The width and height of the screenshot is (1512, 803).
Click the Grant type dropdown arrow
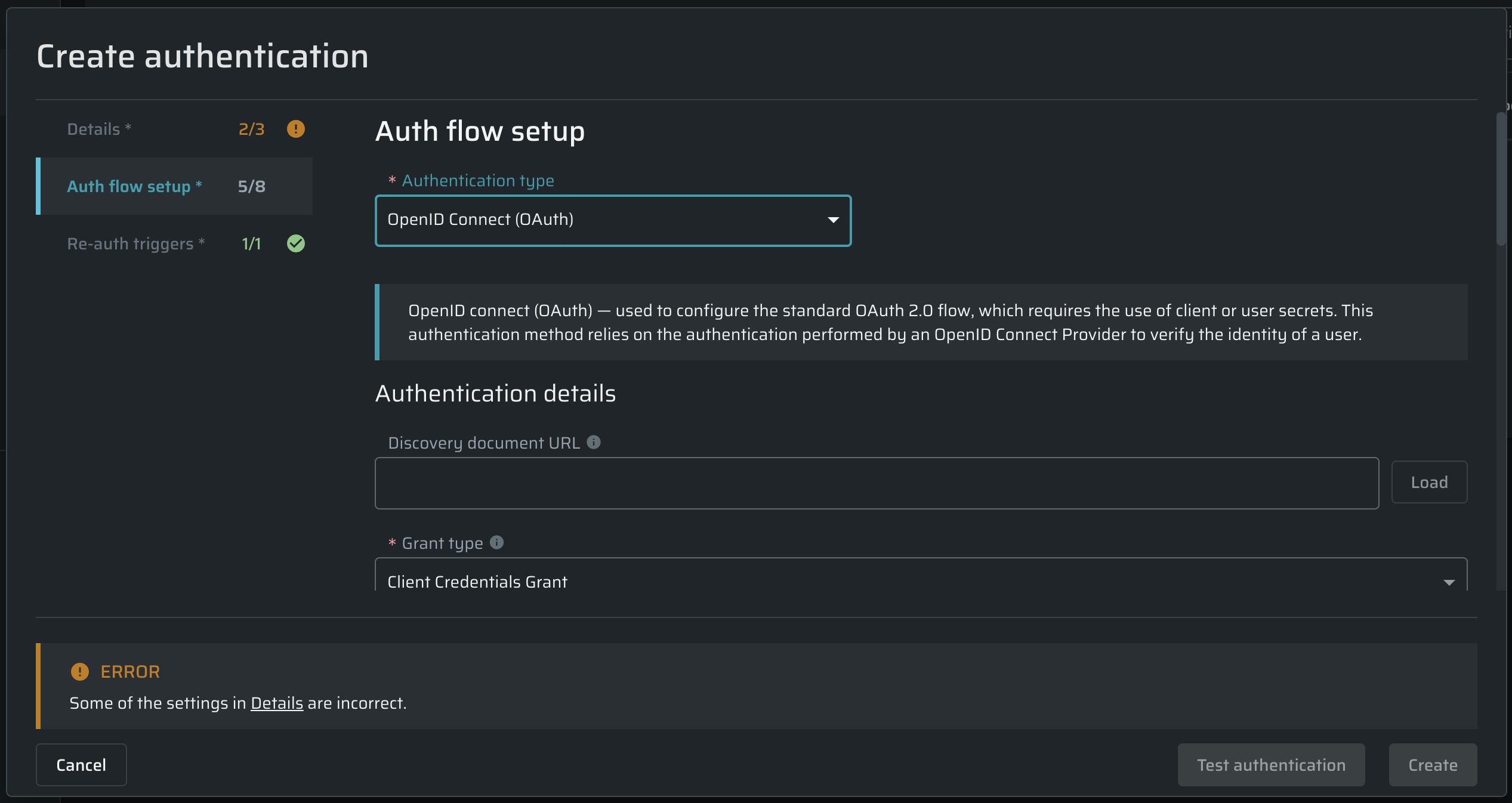[1449, 582]
